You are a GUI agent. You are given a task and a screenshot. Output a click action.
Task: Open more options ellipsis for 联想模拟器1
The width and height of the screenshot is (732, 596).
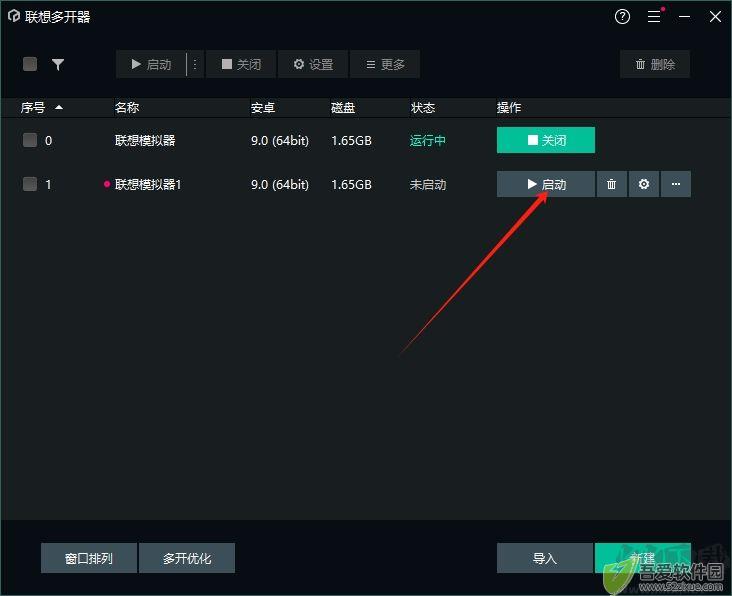point(676,184)
